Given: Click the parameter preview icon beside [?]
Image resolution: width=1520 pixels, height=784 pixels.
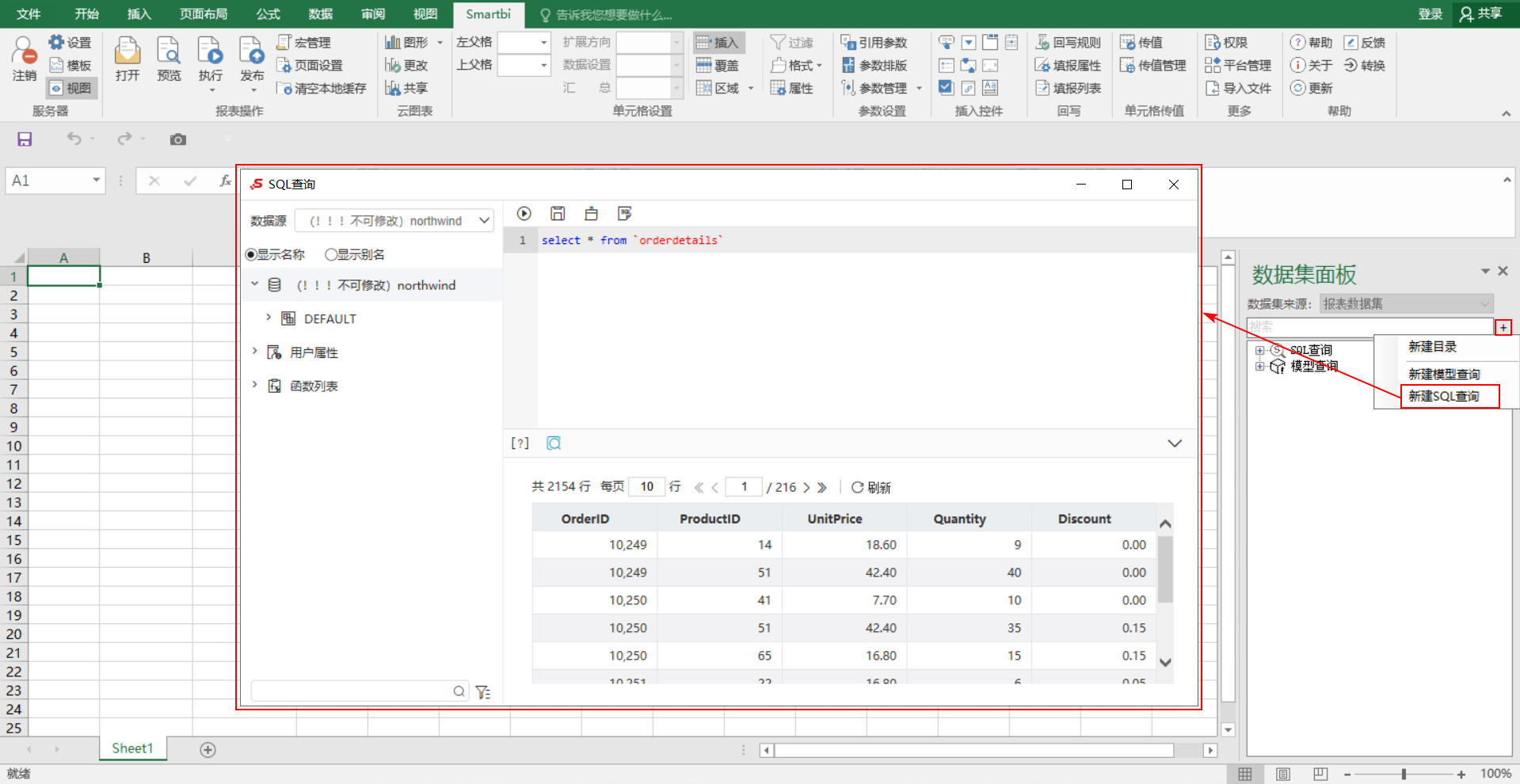Looking at the screenshot, I should coord(554,443).
